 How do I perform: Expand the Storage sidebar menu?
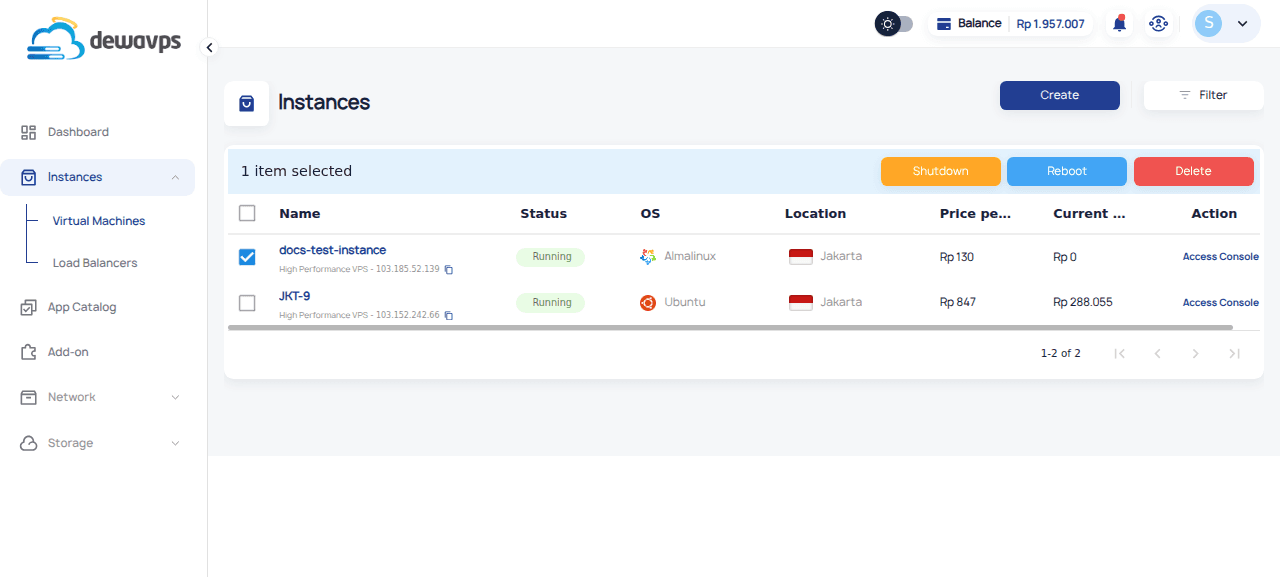point(100,443)
